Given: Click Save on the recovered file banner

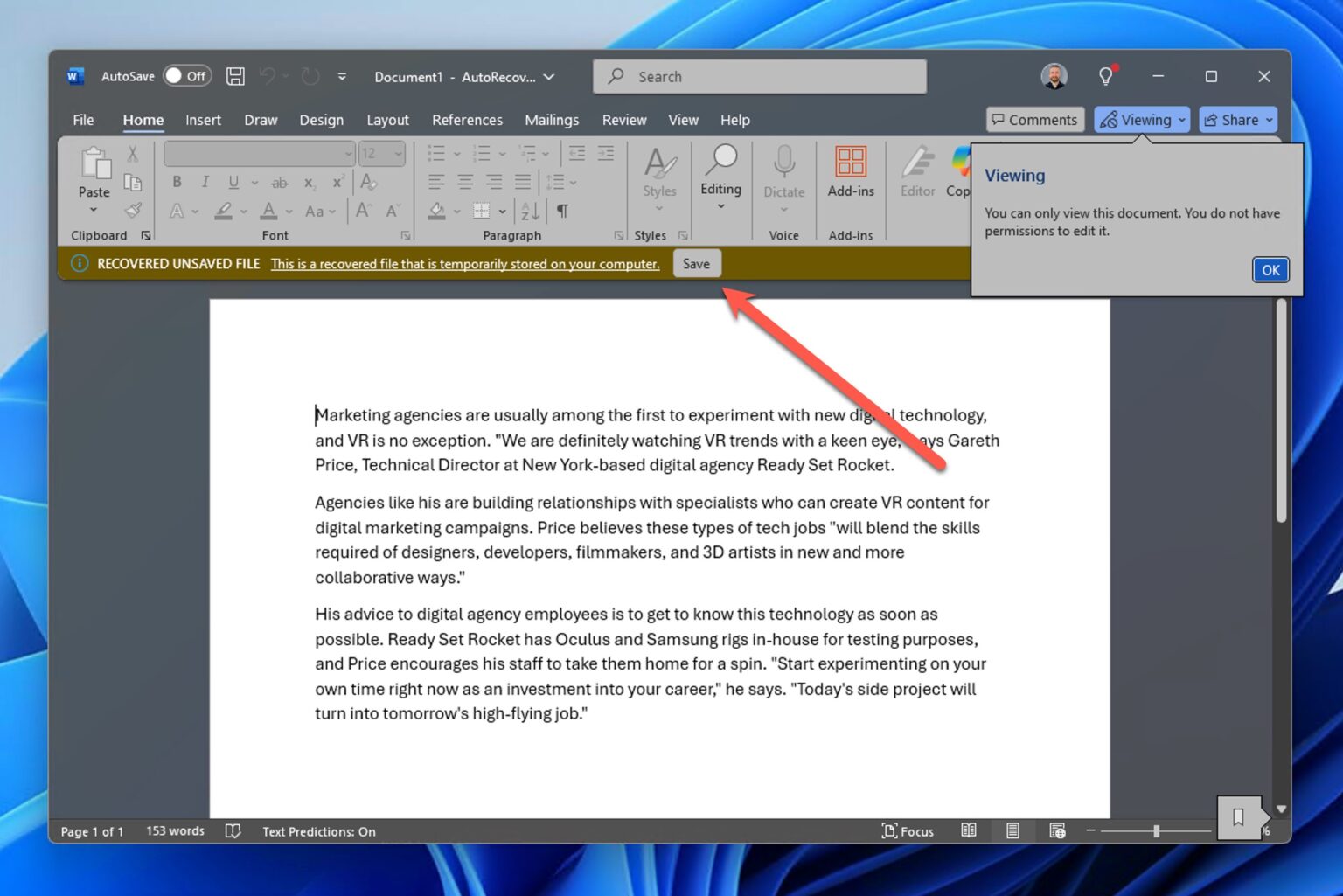Looking at the screenshot, I should pyautogui.click(x=696, y=263).
